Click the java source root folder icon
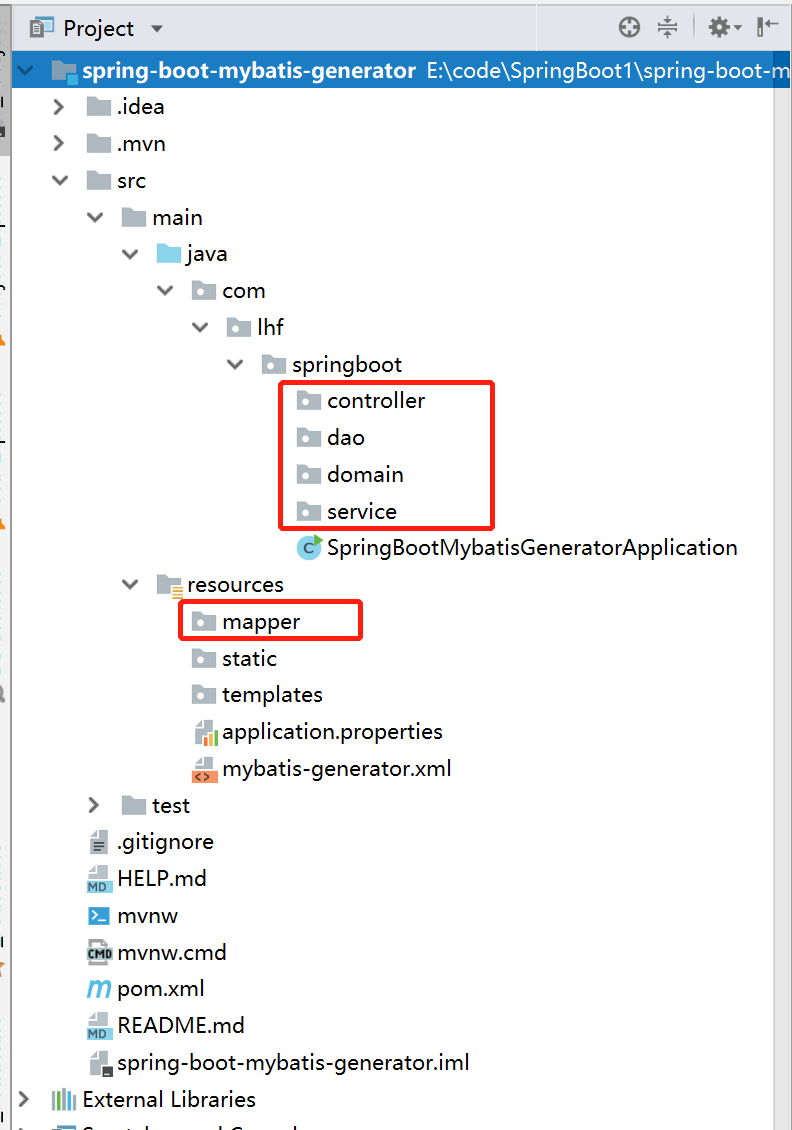Viewport: 792px width, 1130px height. pos(169,254)
